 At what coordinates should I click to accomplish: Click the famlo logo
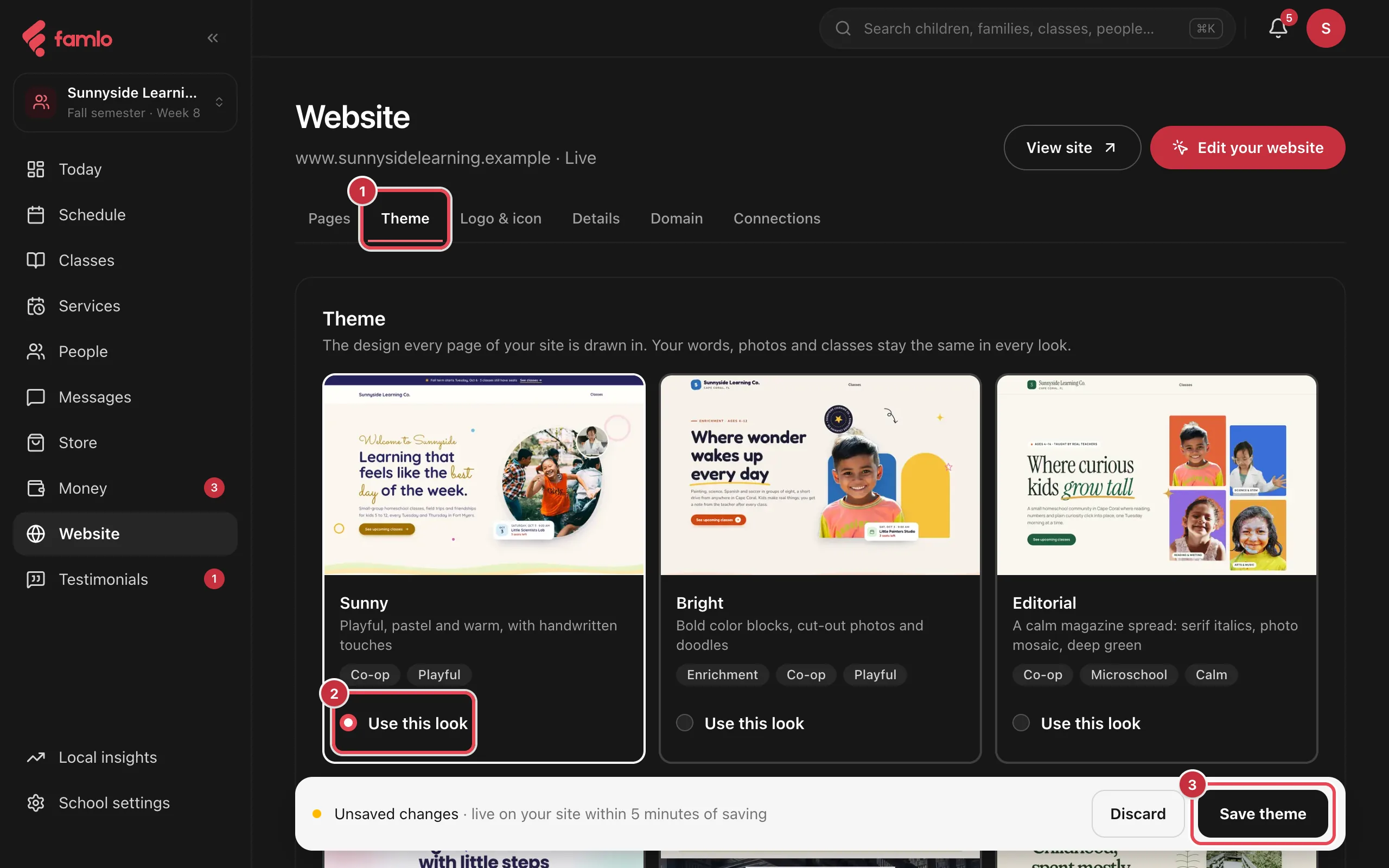coord(67,39)
